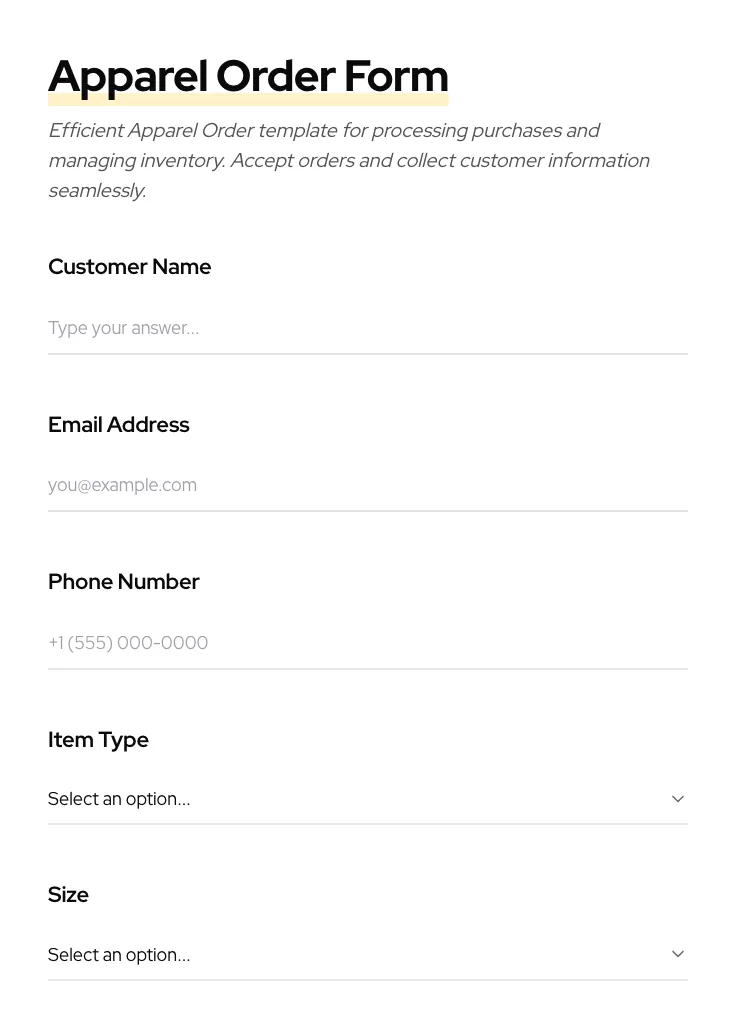Click the "Type your answer..." placeholder
736x1024 pixels.
[x=123, y=328]
